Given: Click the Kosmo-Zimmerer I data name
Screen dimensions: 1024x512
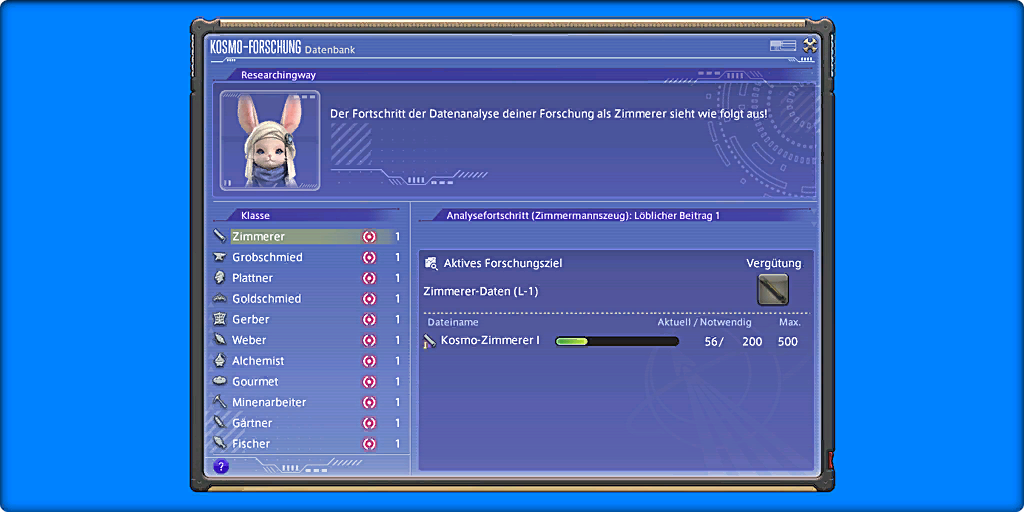Looking at the screenshot, I should click(x=490, y=341).
